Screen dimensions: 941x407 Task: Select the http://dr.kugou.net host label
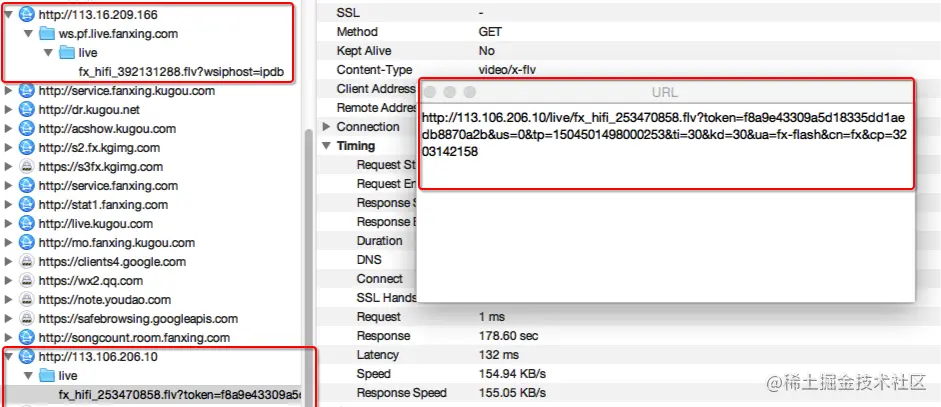[89, 110]
